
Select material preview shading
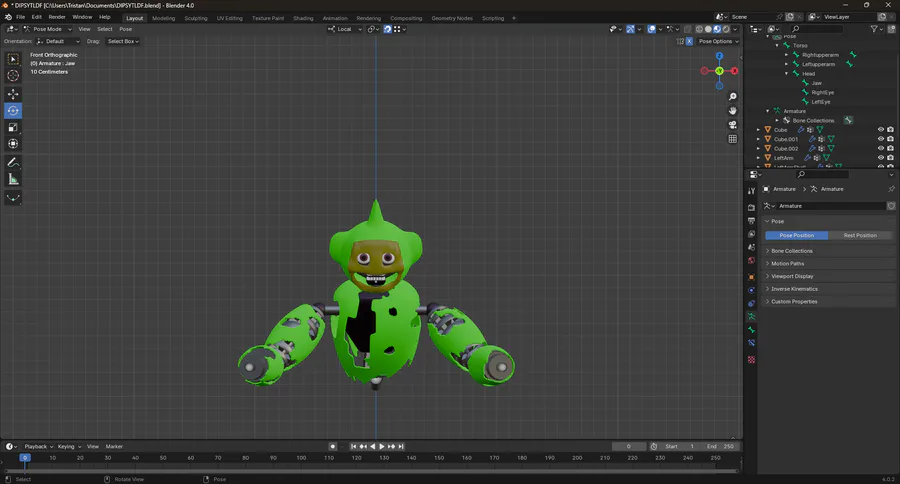[x=717, y=29]
